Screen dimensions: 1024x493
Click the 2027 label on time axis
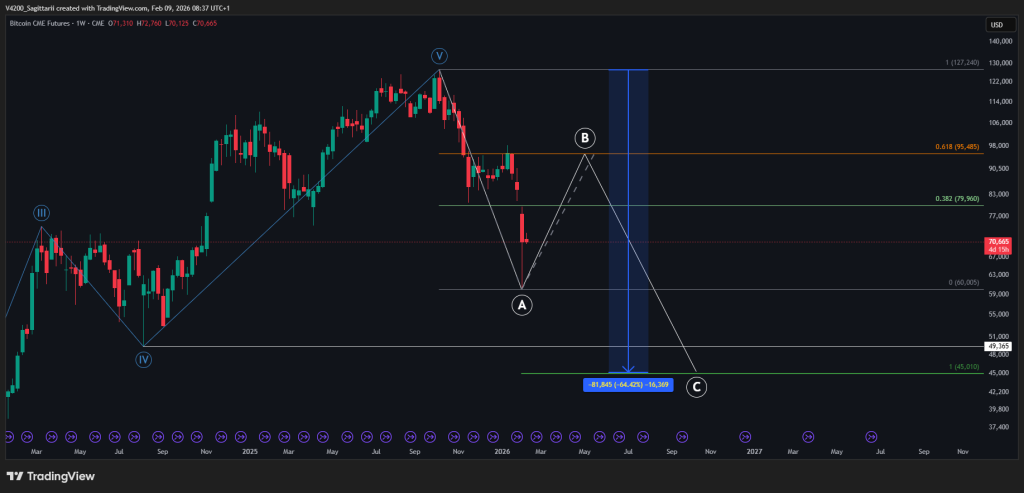coord(754,452)
